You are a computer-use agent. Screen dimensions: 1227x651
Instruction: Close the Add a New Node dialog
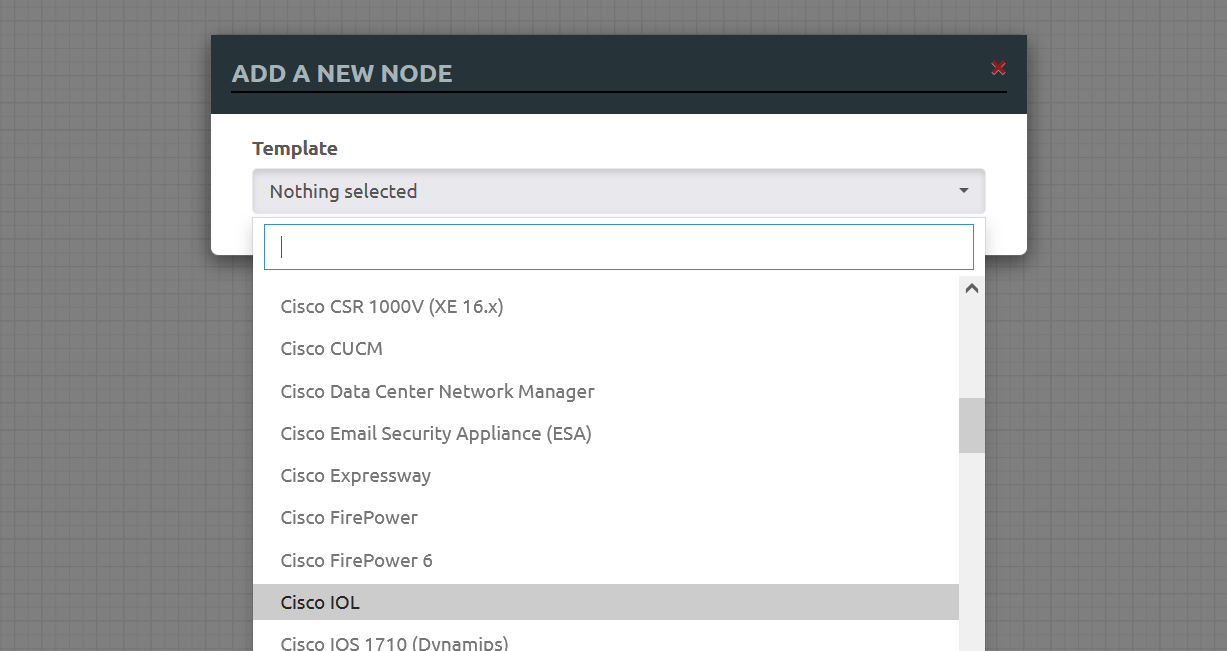click(998, 68)
